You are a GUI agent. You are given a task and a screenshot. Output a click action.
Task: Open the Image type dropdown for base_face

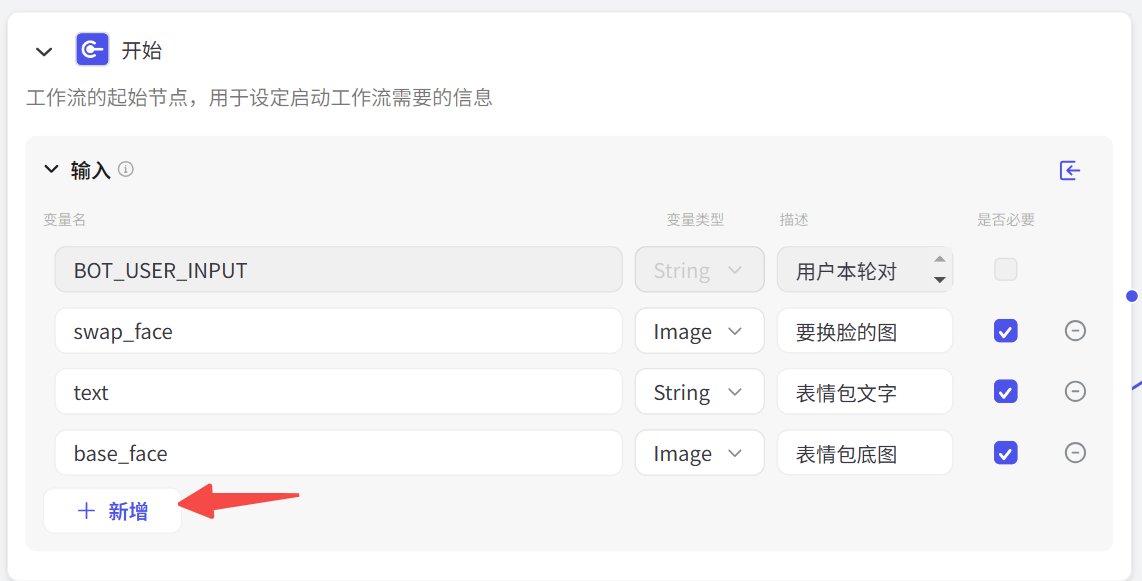click(x=699, y=454)
